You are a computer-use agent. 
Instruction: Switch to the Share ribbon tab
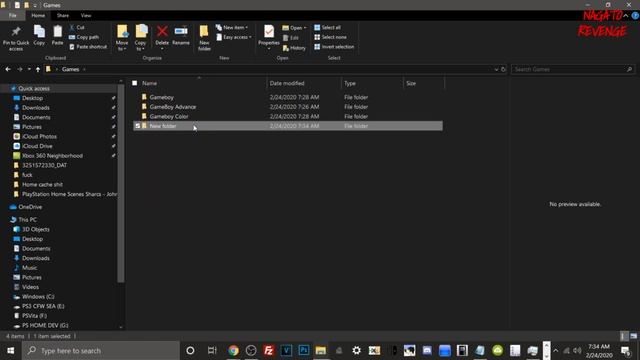(x=63, y=16)
